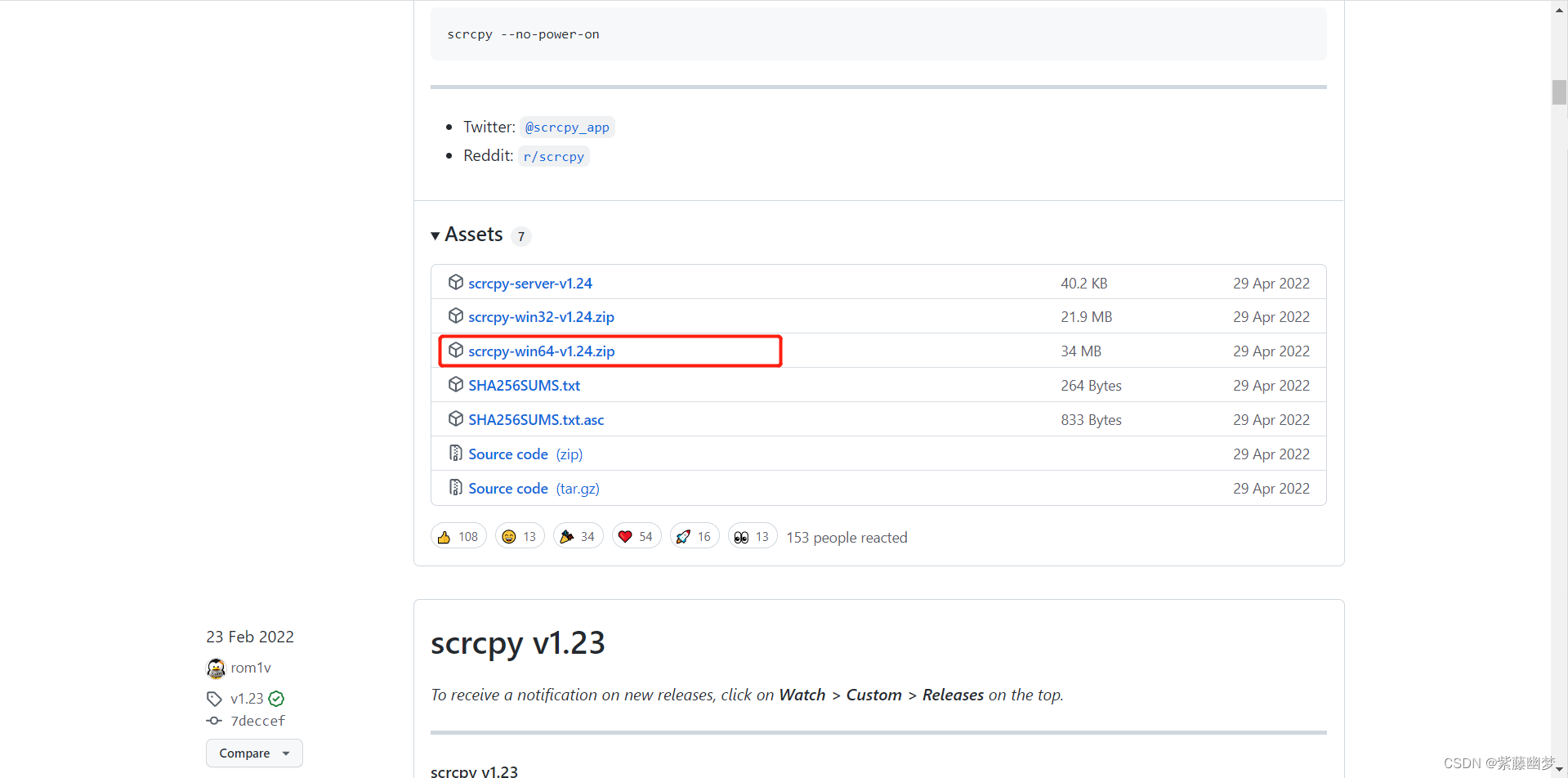
Task: Open the @scrcpy_app Twitter link
Action: coord(567,127)
